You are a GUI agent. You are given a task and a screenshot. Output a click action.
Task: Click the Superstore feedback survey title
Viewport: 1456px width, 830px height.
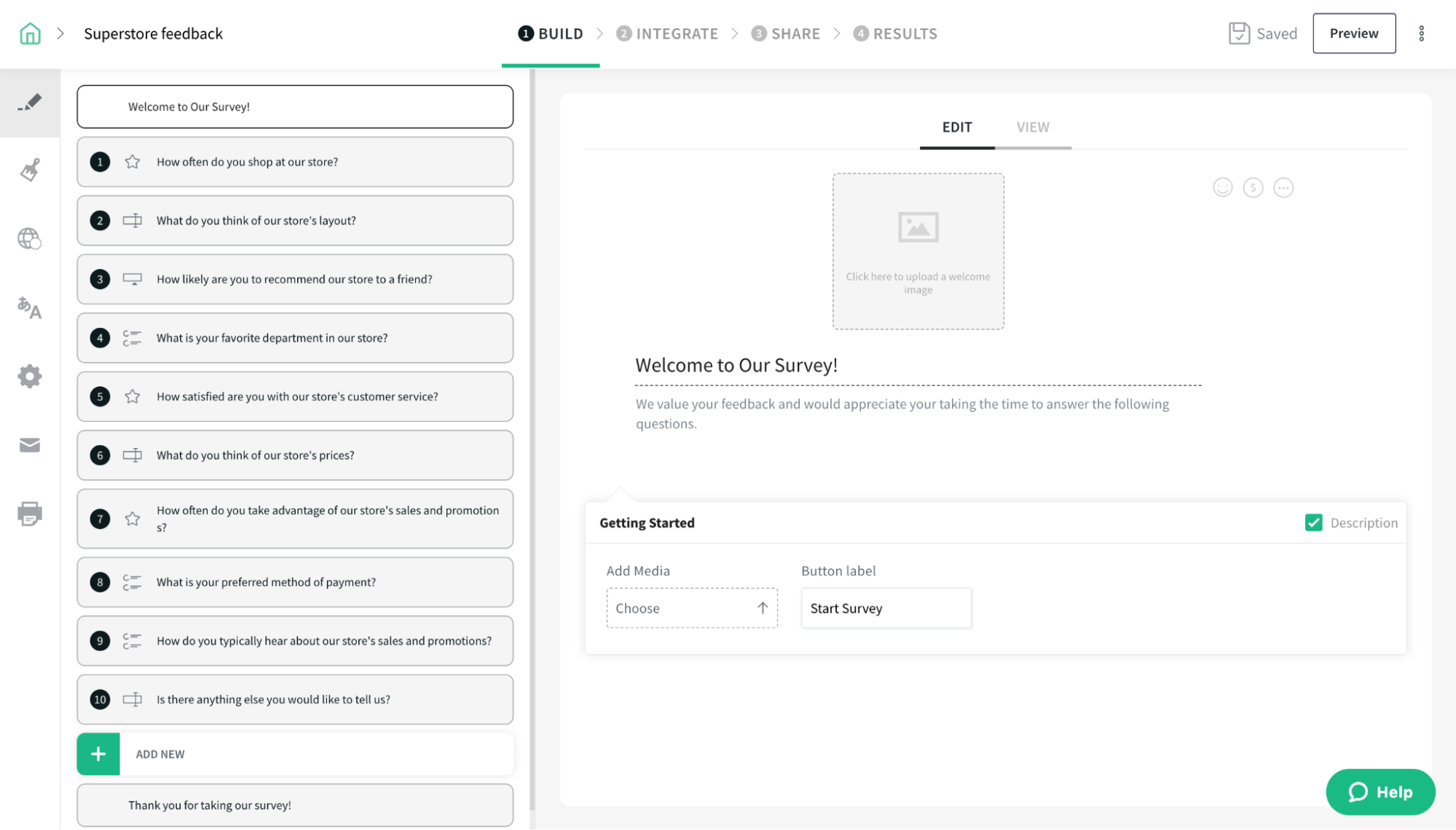point(153,34)
